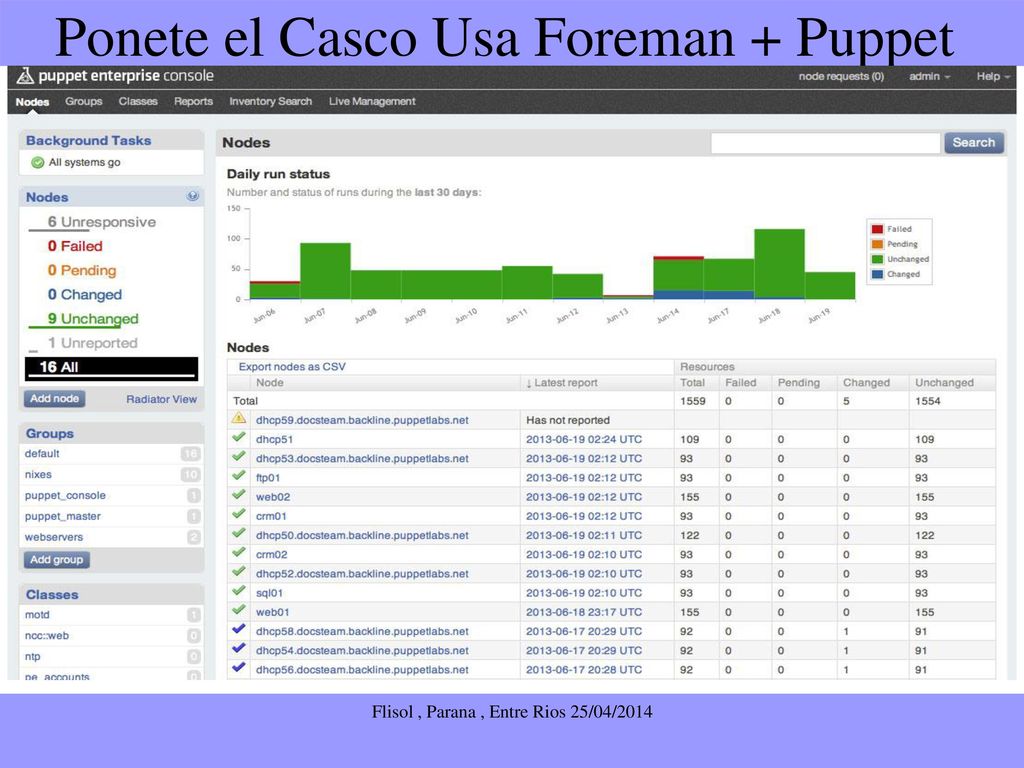
Task: Filter by 1 Unreported node
Action: tap(92, 343)
